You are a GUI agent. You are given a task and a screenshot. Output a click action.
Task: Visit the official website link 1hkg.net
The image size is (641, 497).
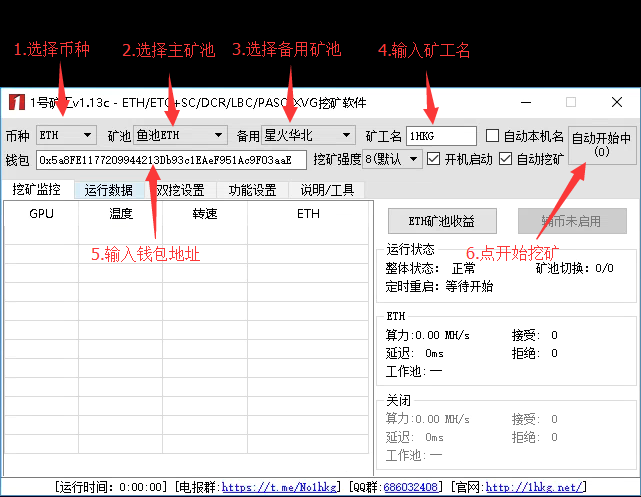click(x=534, y=487)
